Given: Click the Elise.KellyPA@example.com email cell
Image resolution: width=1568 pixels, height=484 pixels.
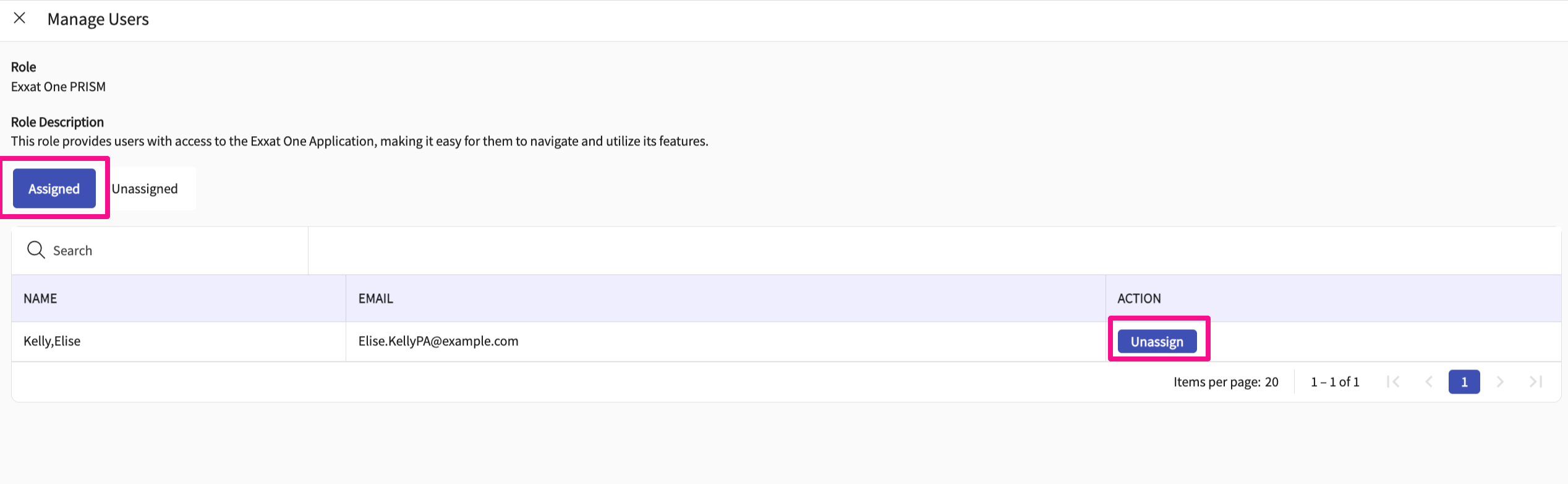Looking at the screenshot, I should tap(438, 341).
